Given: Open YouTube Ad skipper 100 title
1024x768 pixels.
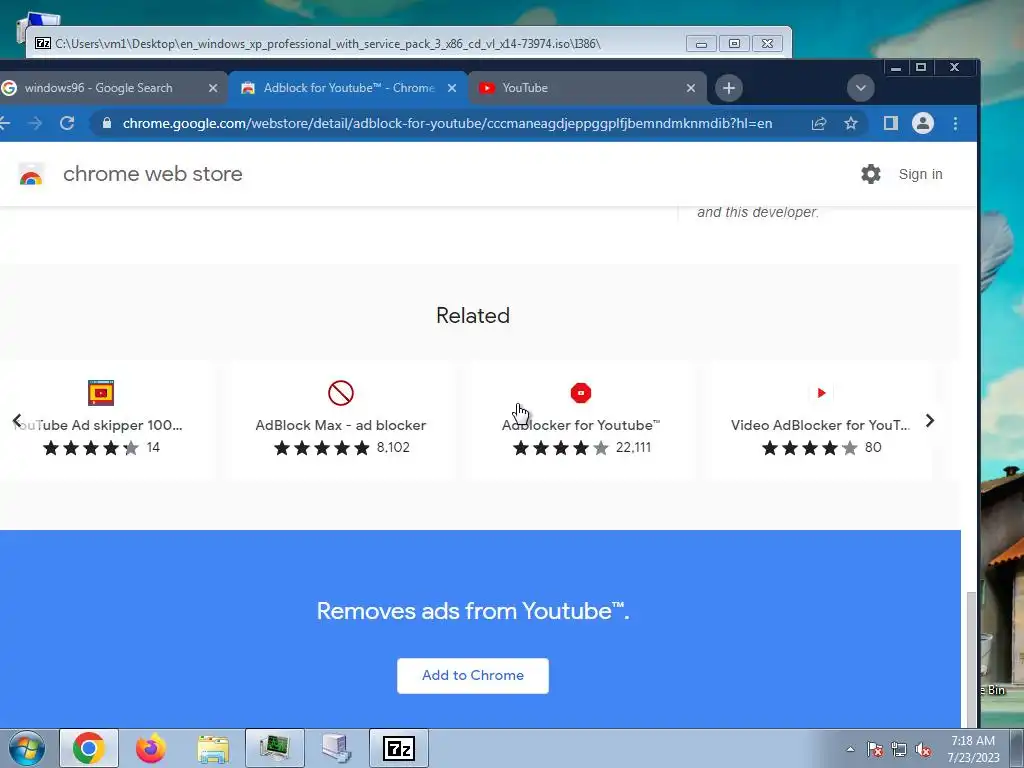Looking at the screenshot, I should click(98, 425).
